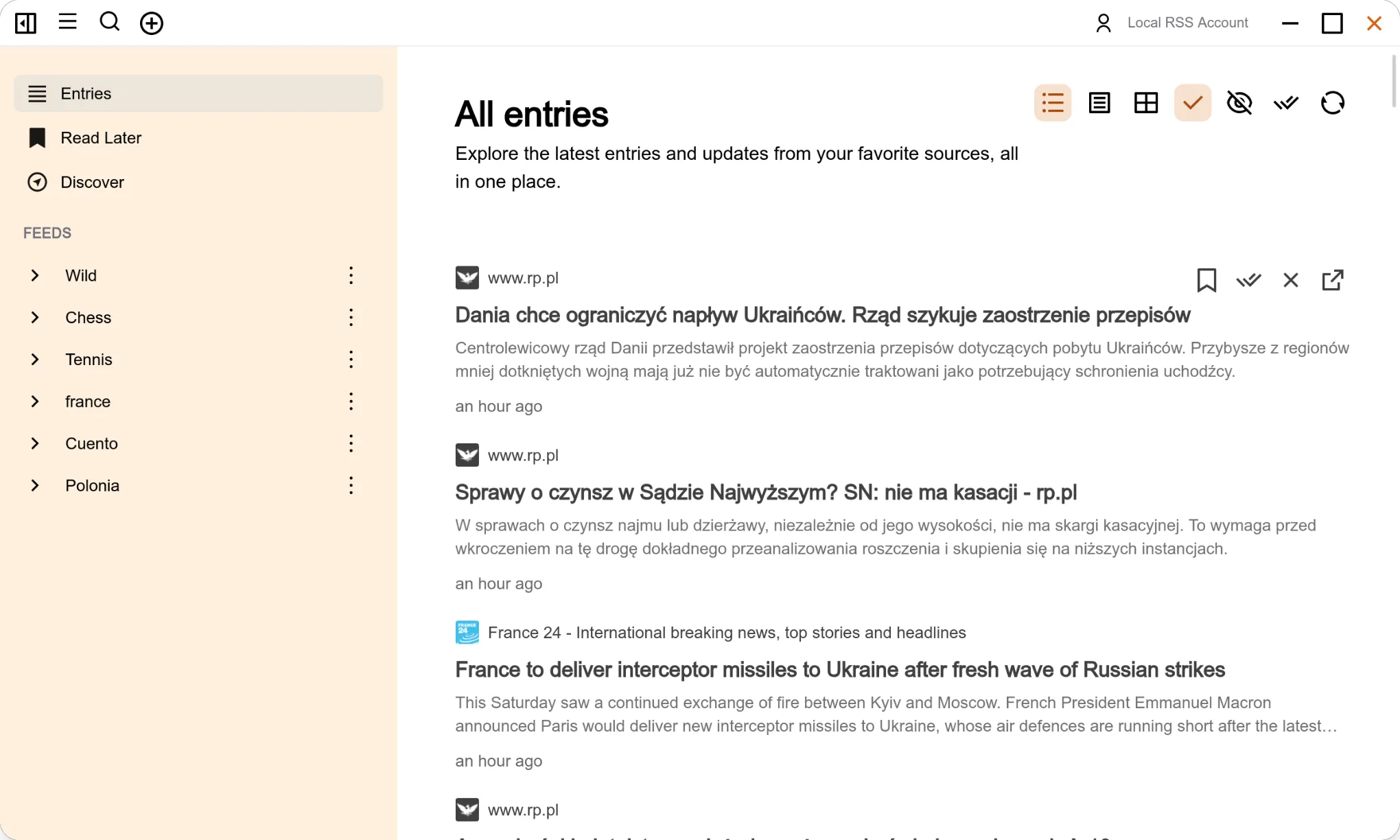Click the France 24 feed logo
1400x840 pixels.
(467, 632)
